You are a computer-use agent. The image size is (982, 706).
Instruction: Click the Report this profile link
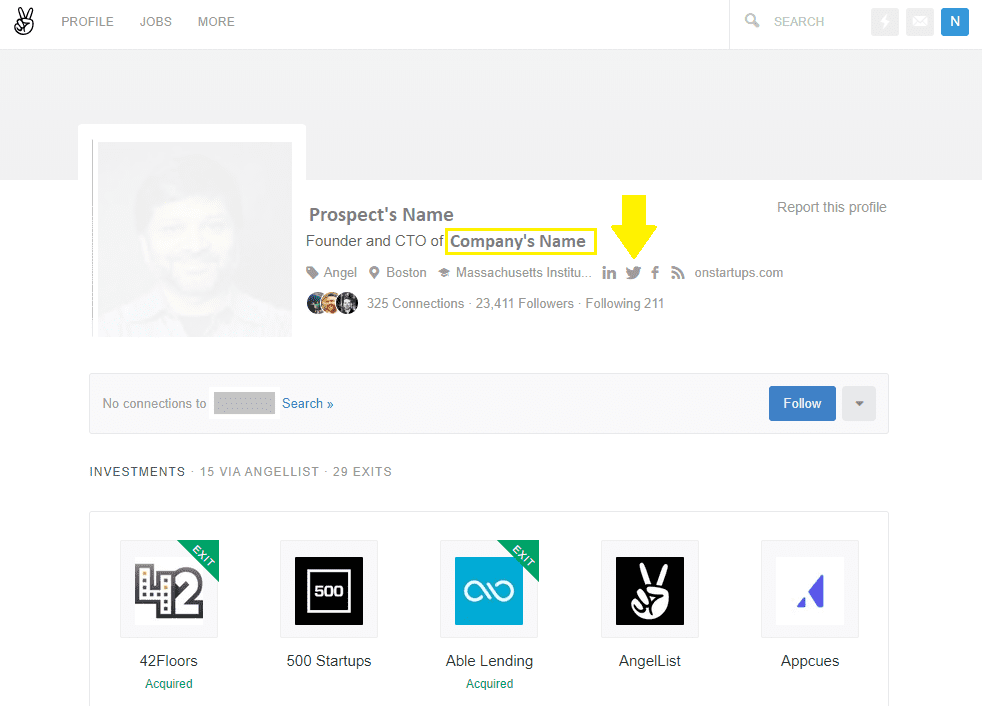pos(831,207)
